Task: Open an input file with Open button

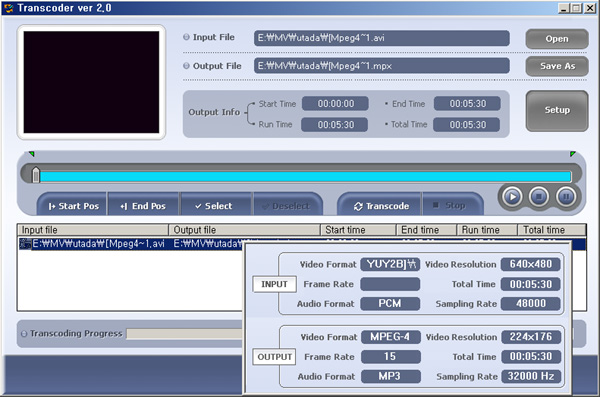Action: (557, 39)
